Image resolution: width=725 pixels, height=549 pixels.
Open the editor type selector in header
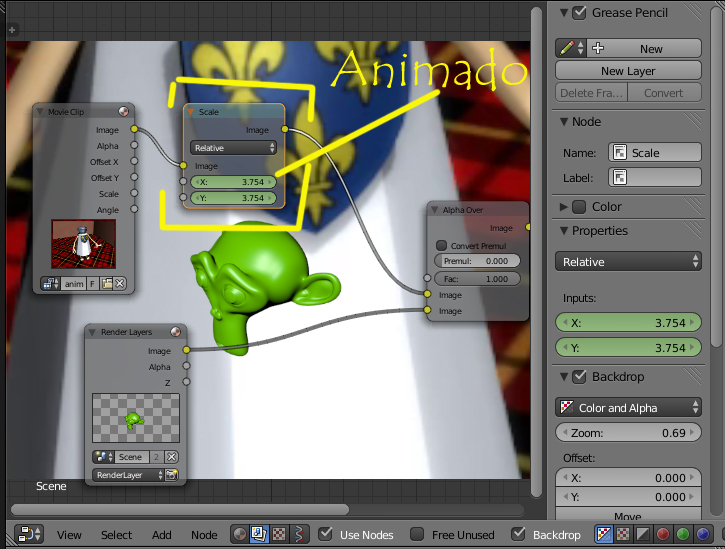pos(30,534)
